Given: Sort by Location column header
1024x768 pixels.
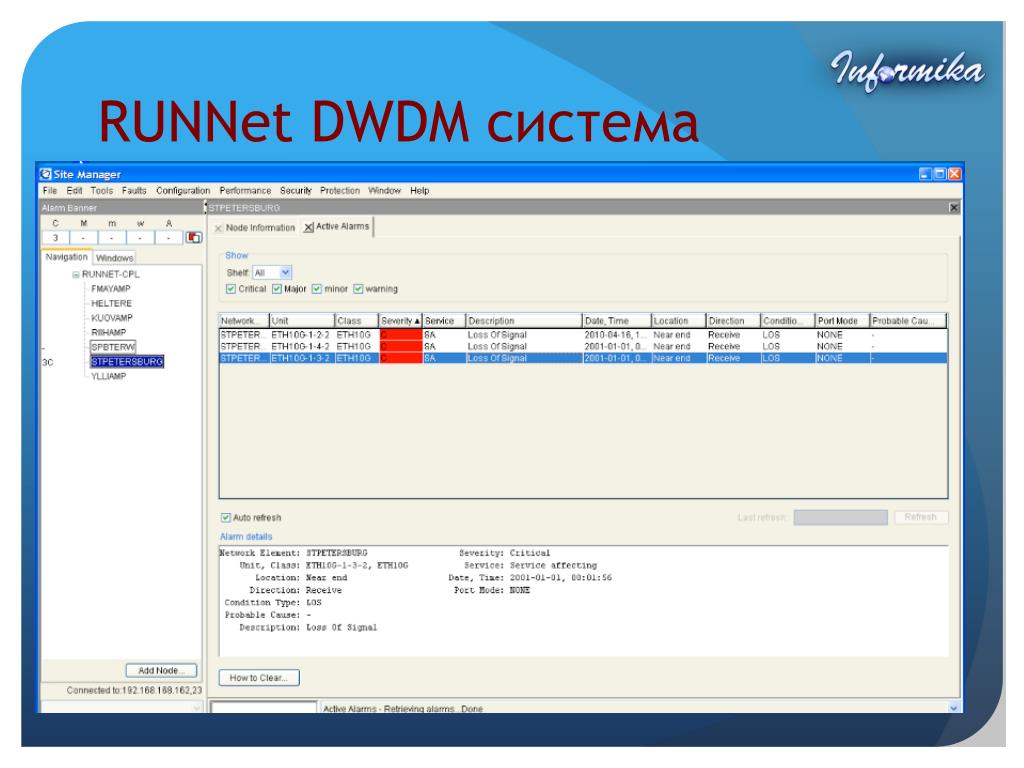Looking at the screenshot, I should click(x=678, y=321).
